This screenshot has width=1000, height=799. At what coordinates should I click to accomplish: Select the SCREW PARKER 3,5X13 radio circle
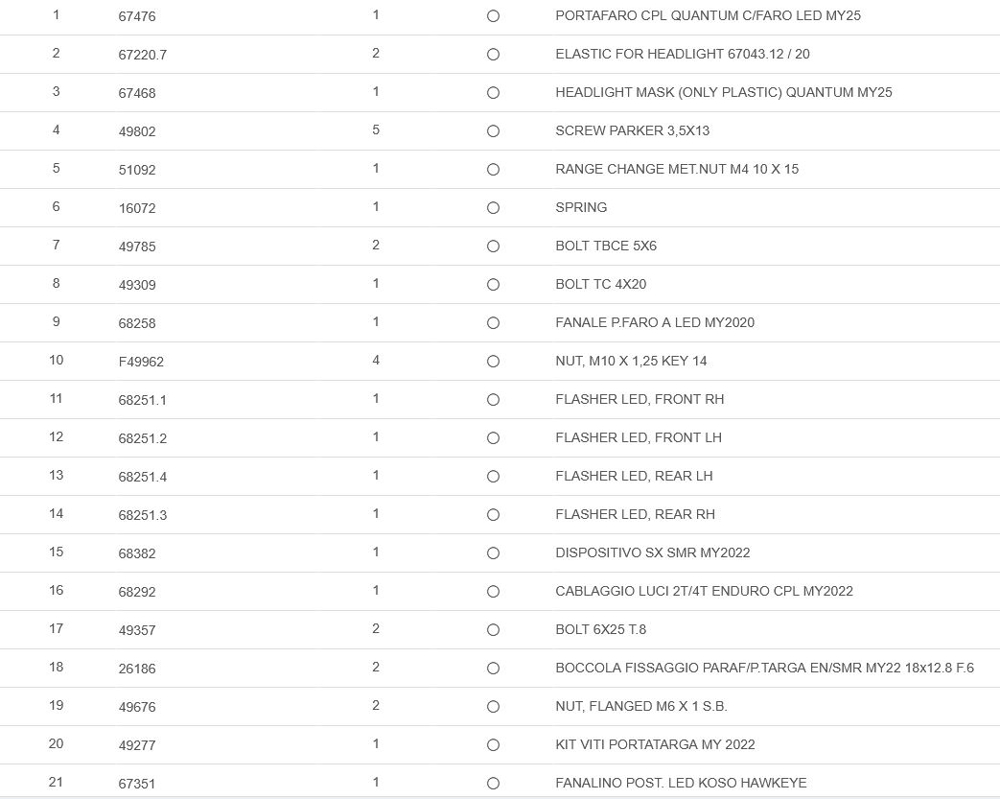[493, 131]
